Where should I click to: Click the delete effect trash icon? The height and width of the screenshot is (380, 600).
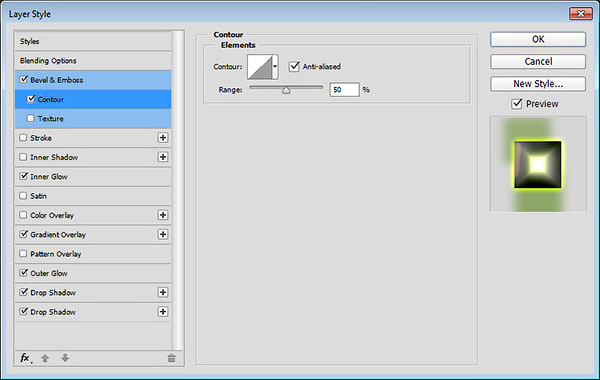(171, 358)
